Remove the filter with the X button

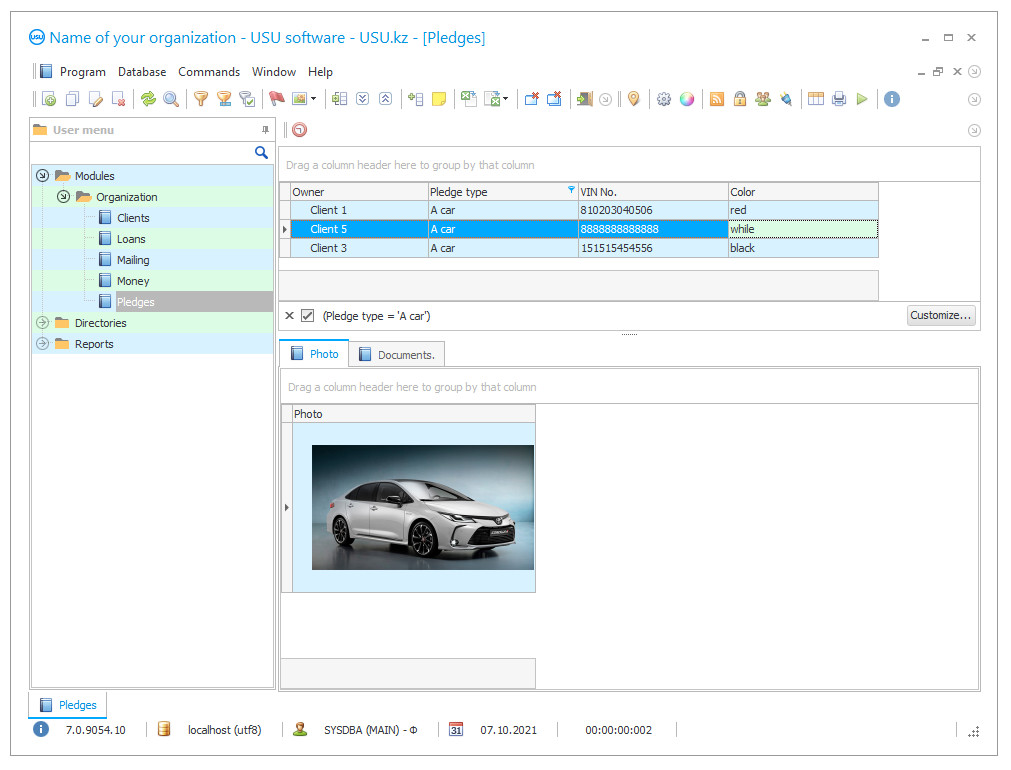(290, 315)
